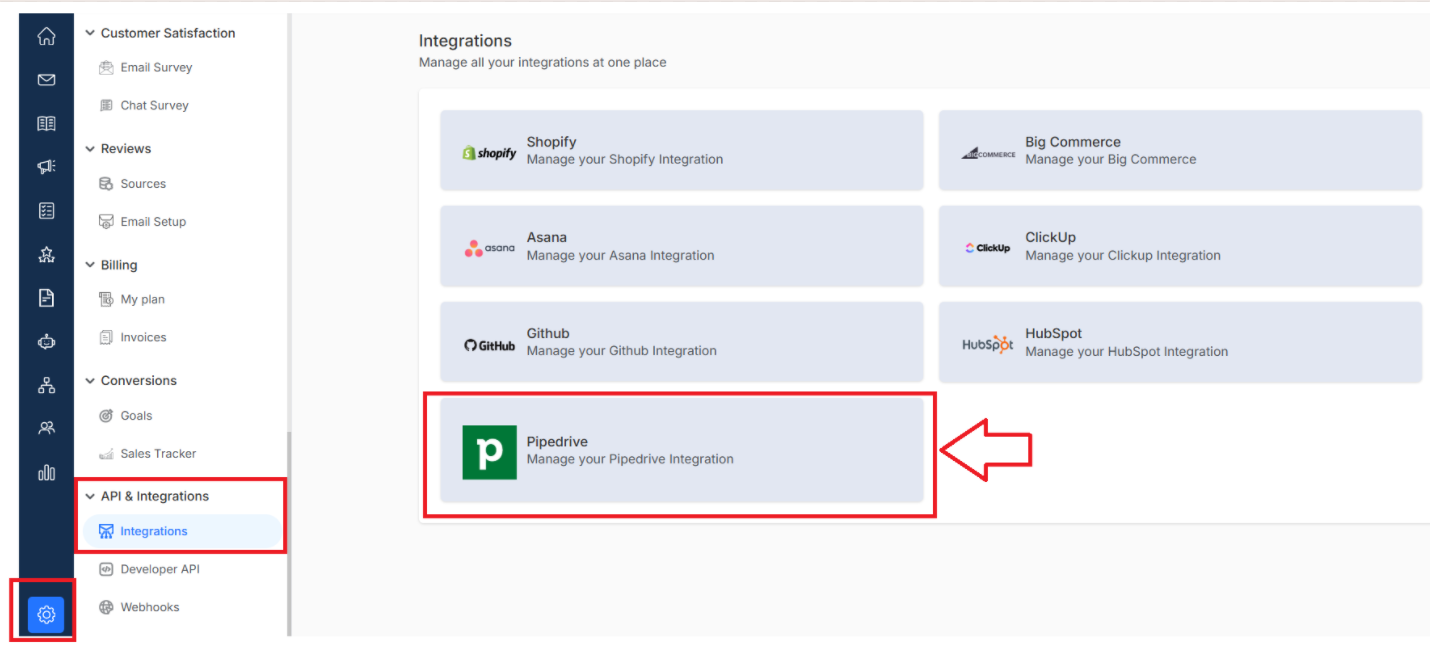Viewport: 1430px width, 648px height.
Task: Collapse the API & Integrations section
Action: point(90,496)
